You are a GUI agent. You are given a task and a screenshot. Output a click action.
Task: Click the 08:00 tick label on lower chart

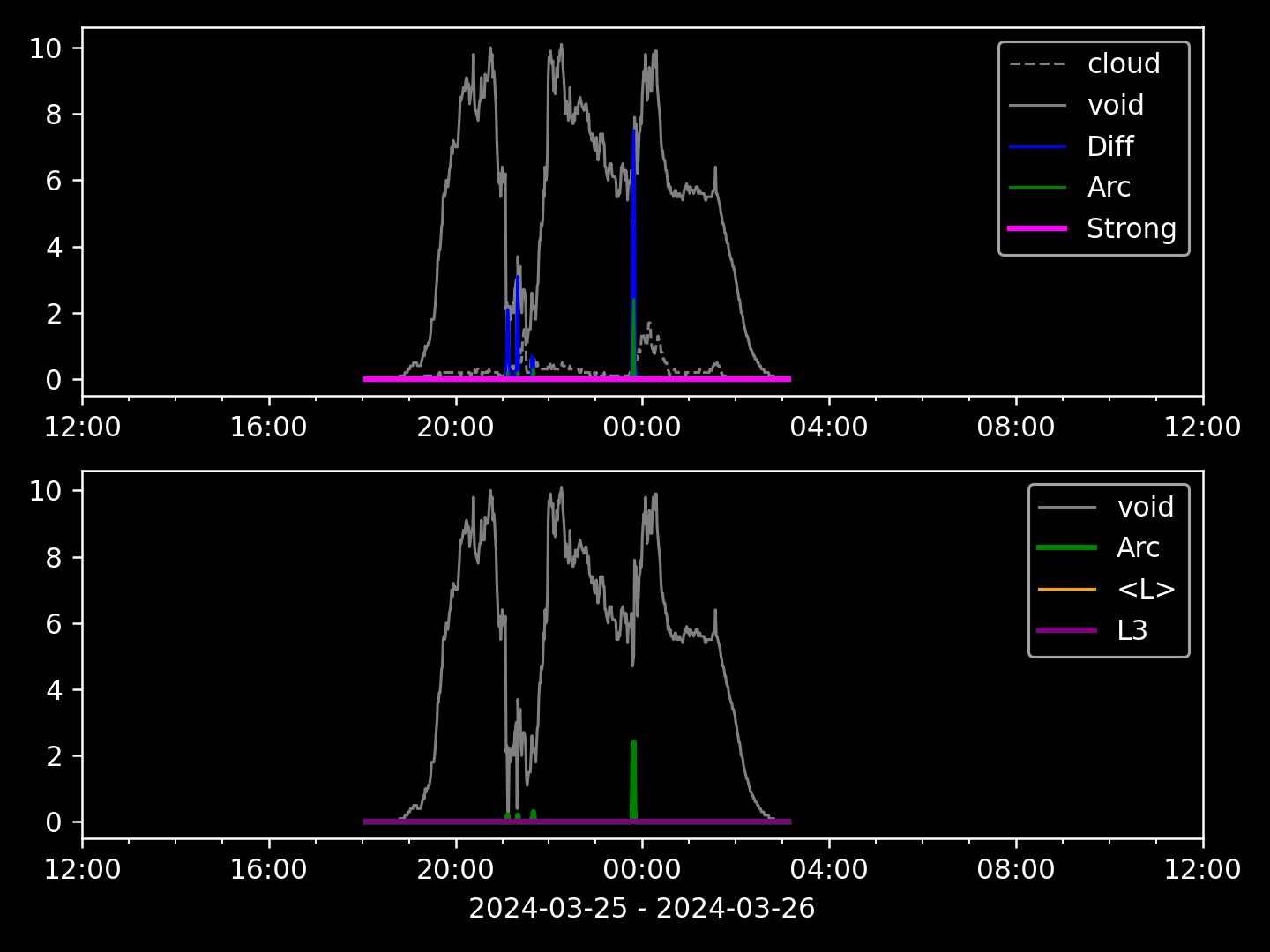pyautogui.click(x=1016, y=870)
